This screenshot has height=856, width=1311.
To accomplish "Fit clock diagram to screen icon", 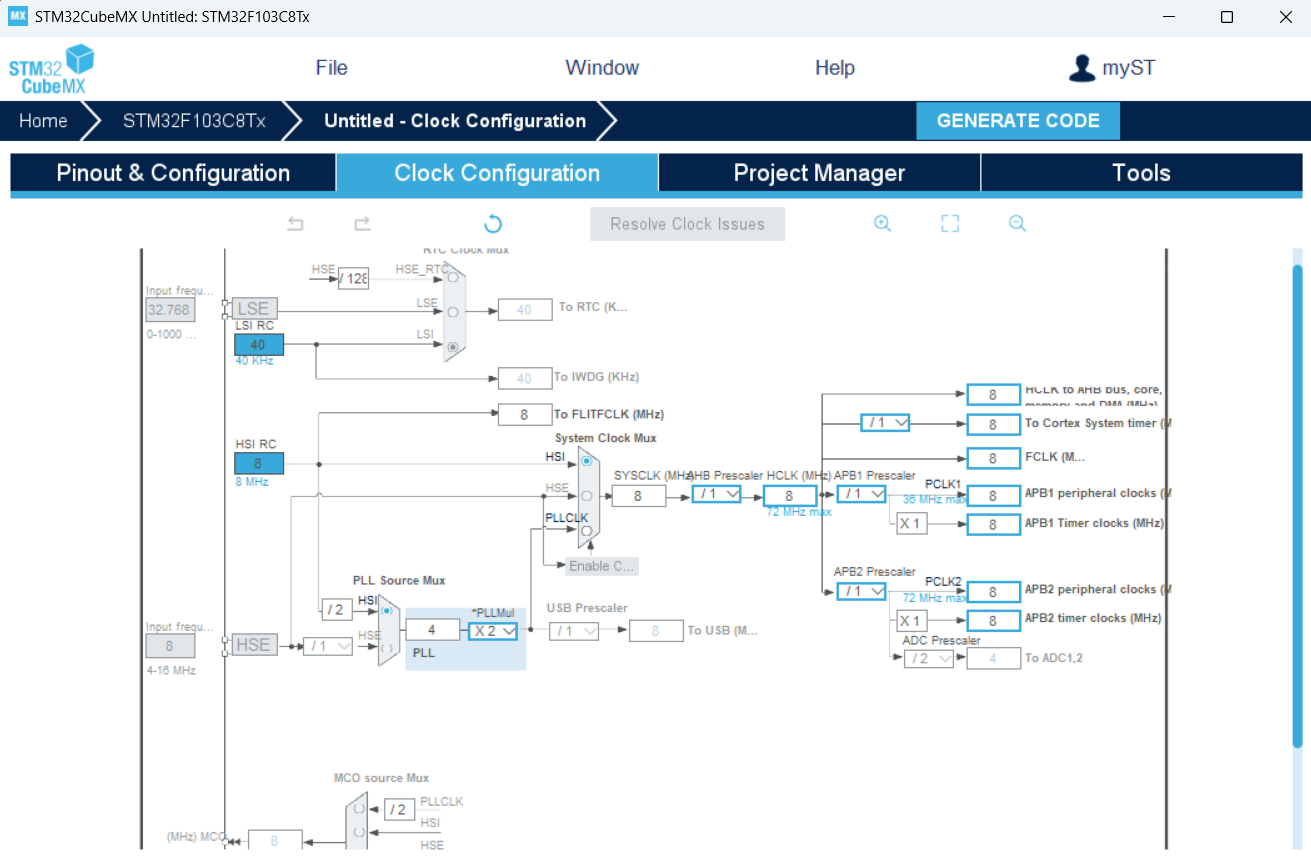I will click(x=950, y=224).
